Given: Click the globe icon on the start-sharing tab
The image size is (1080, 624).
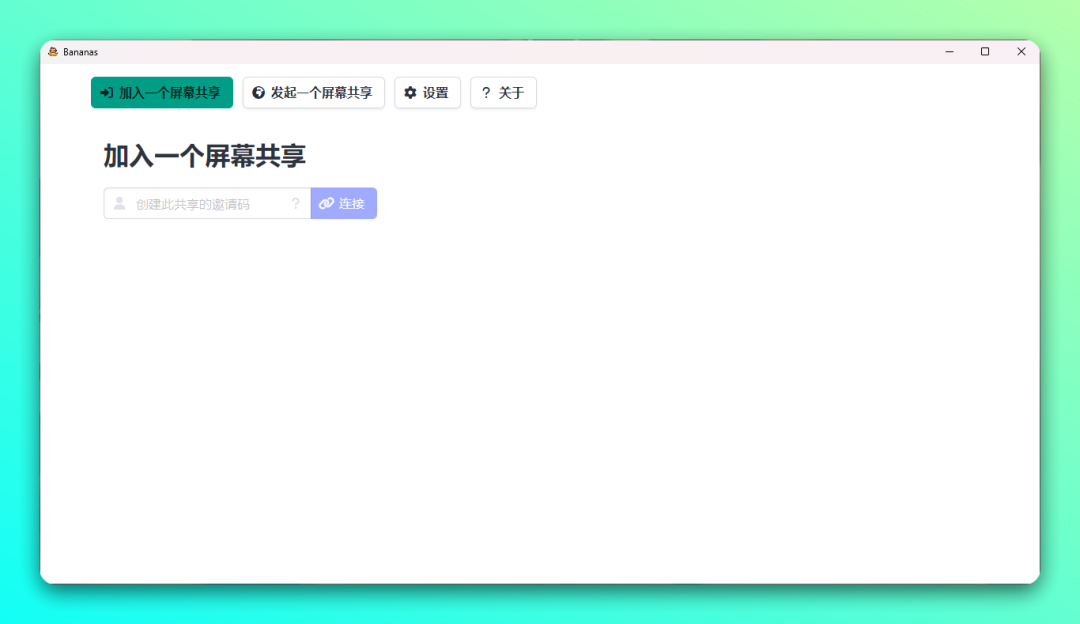Looking at the screenshot, I should 259,93.
